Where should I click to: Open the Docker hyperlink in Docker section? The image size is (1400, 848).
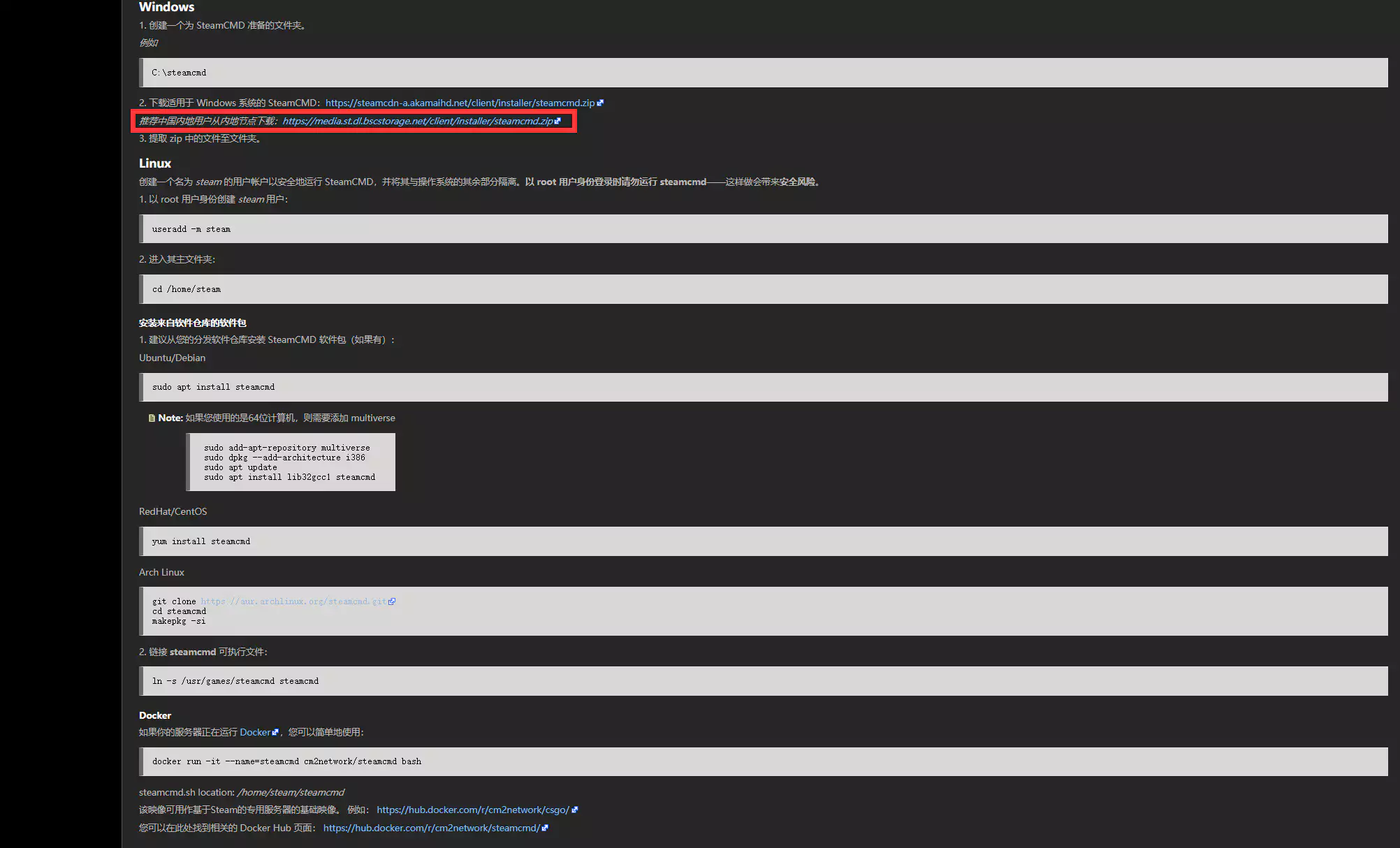[x=255, y=732]
